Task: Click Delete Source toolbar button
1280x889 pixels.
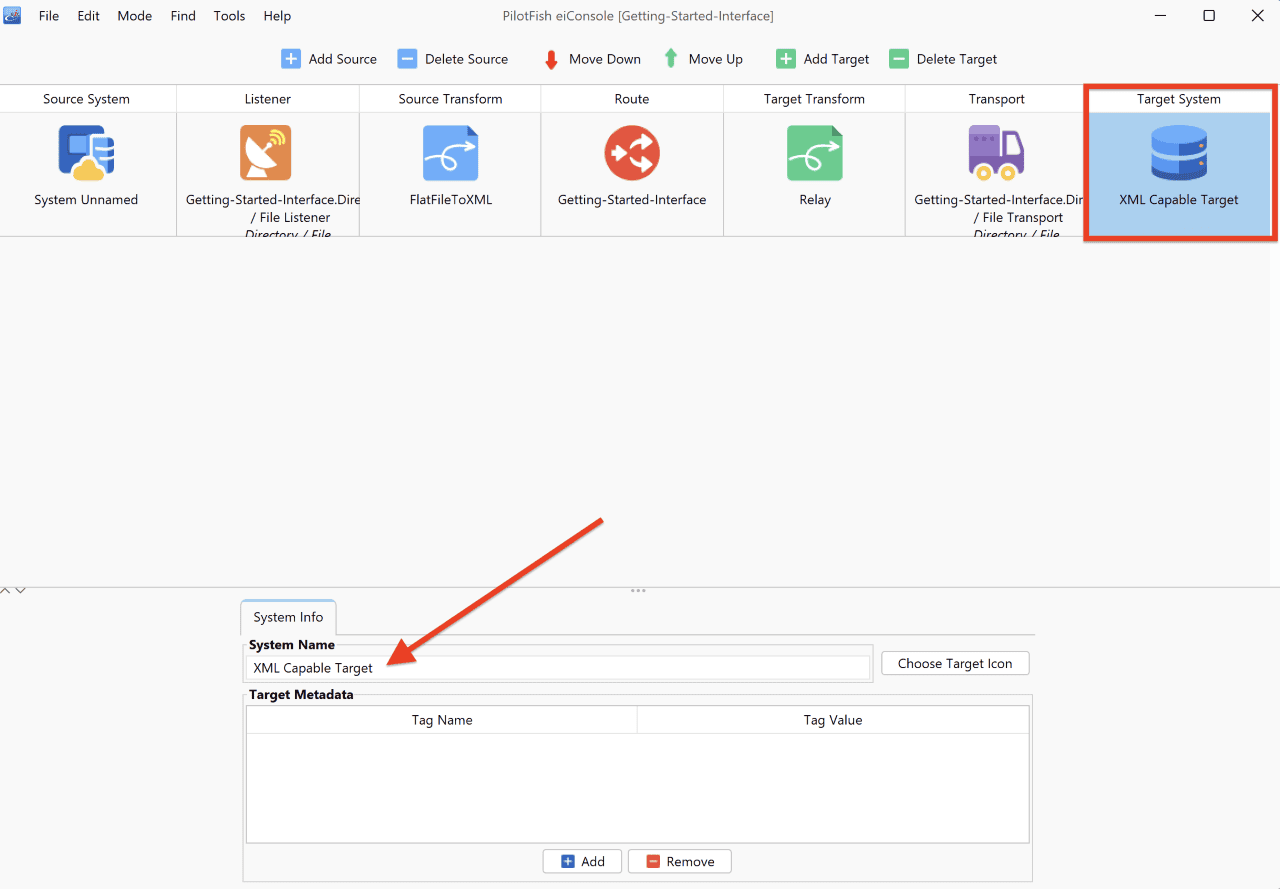Action: 453,59
